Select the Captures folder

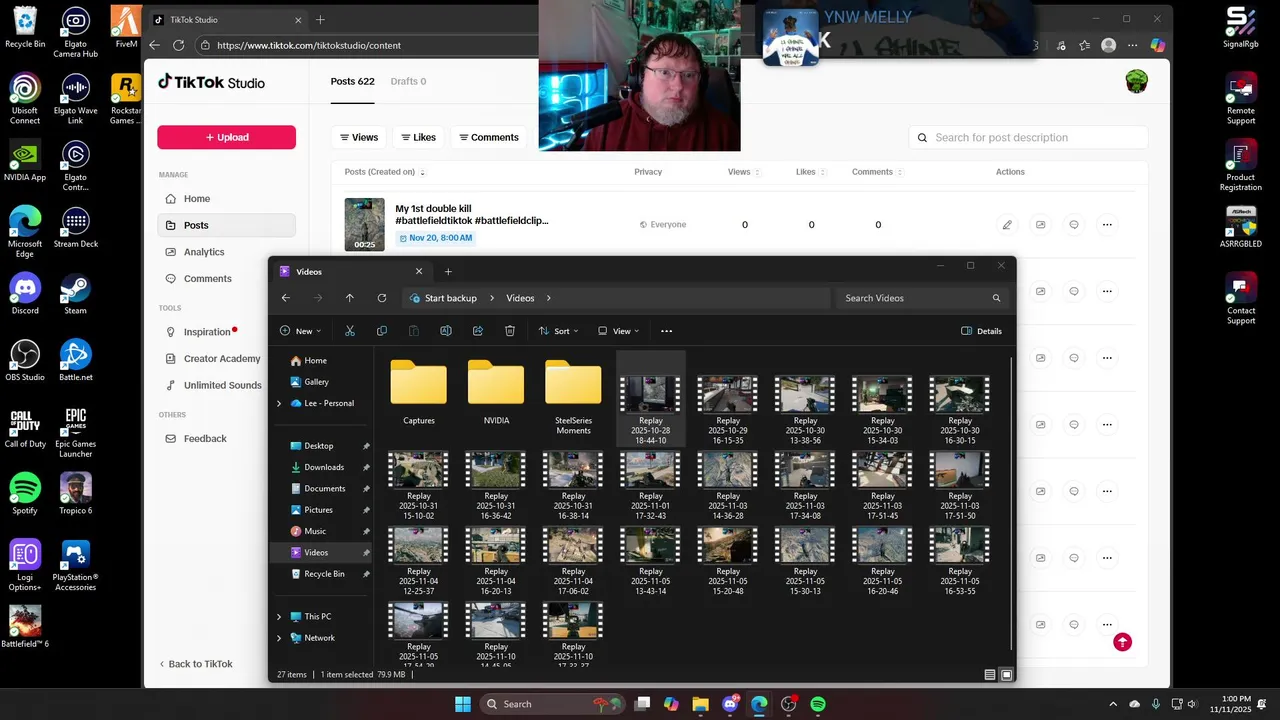click(419, 393)
